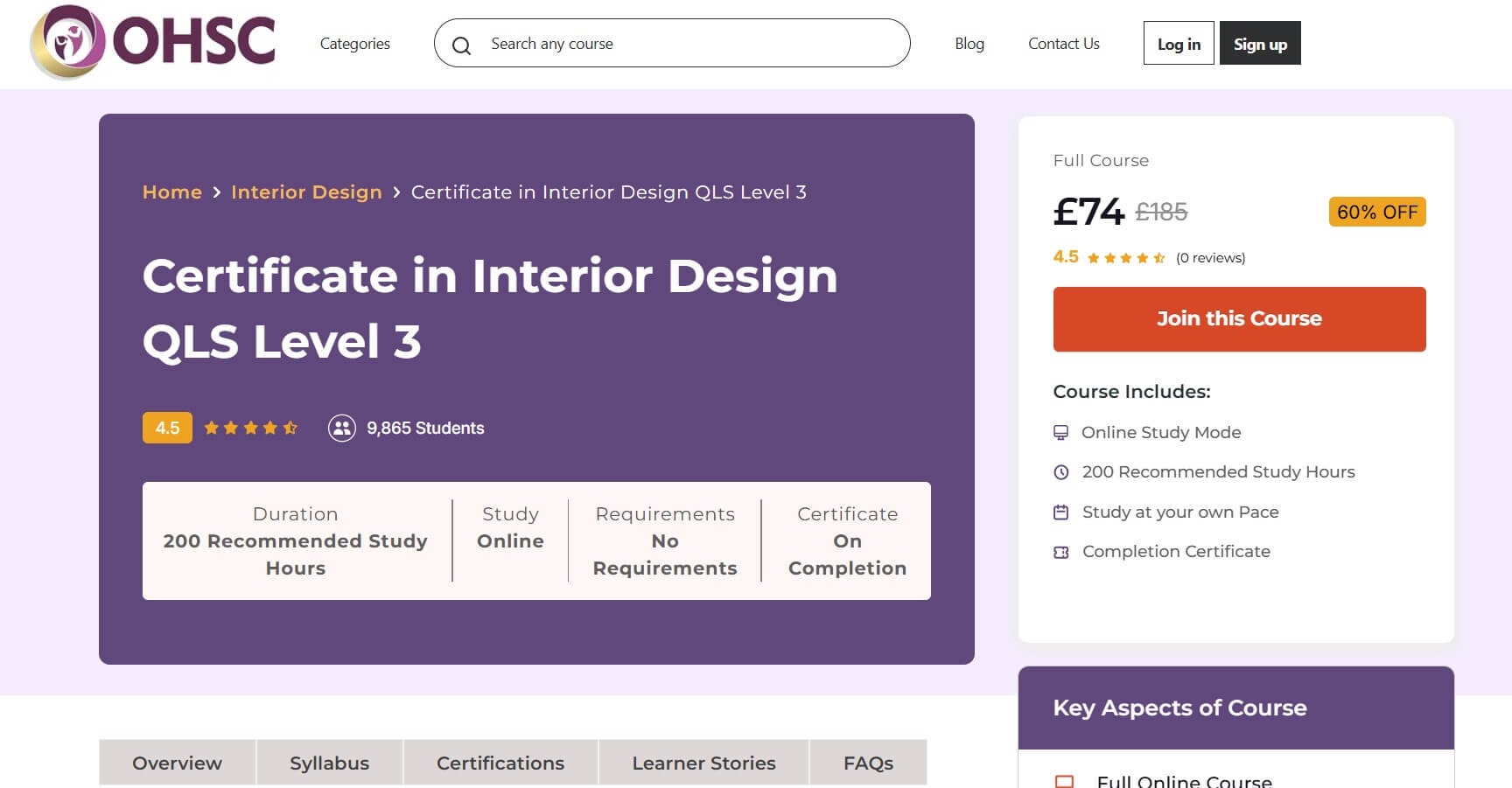Click the Certificate On Completion cell
1512x788 pixels.
[847, 540]
